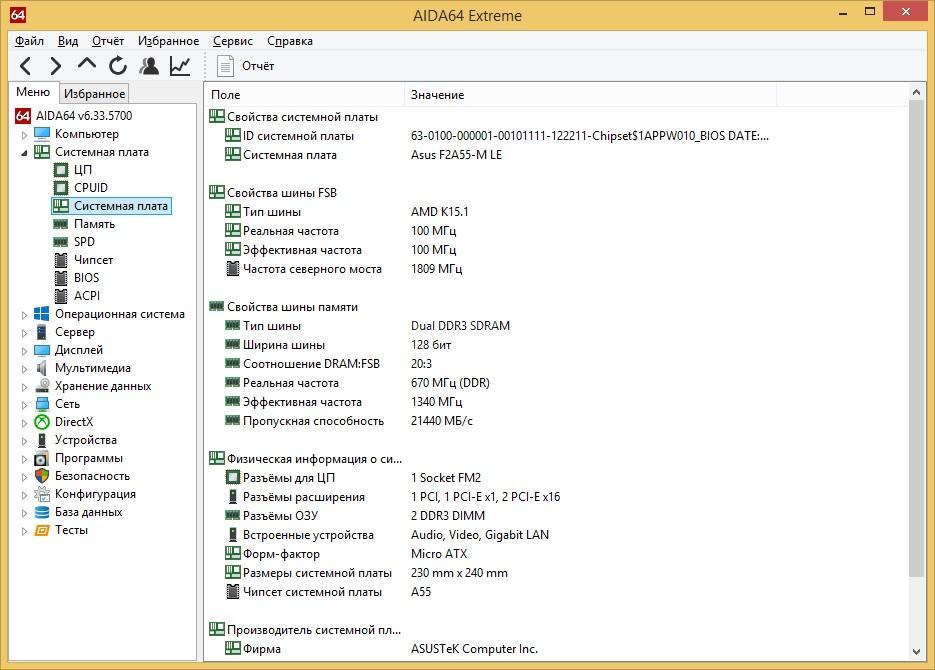Click the Конфигурация gear icon
This screenshot has width=935, height=670.
[42, 494]
